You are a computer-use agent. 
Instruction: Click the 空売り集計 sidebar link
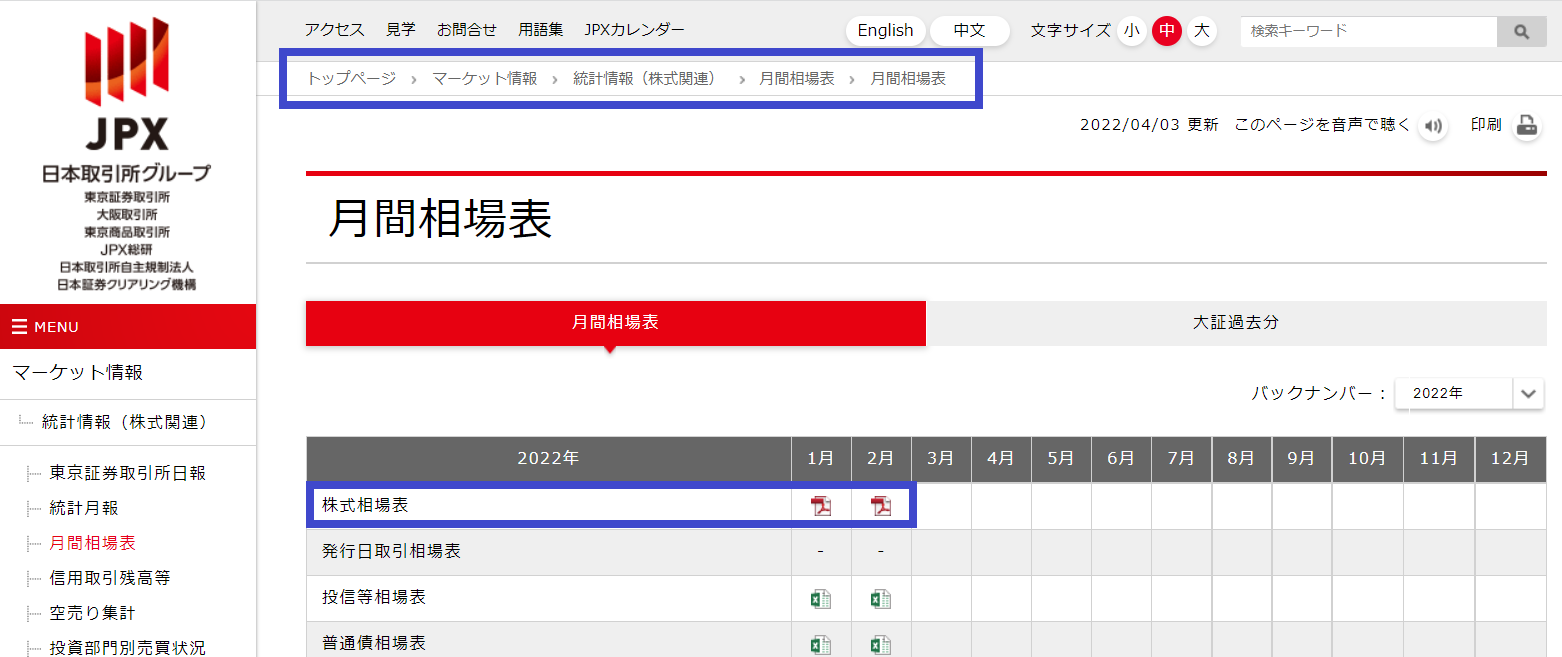tap(90, 611)
